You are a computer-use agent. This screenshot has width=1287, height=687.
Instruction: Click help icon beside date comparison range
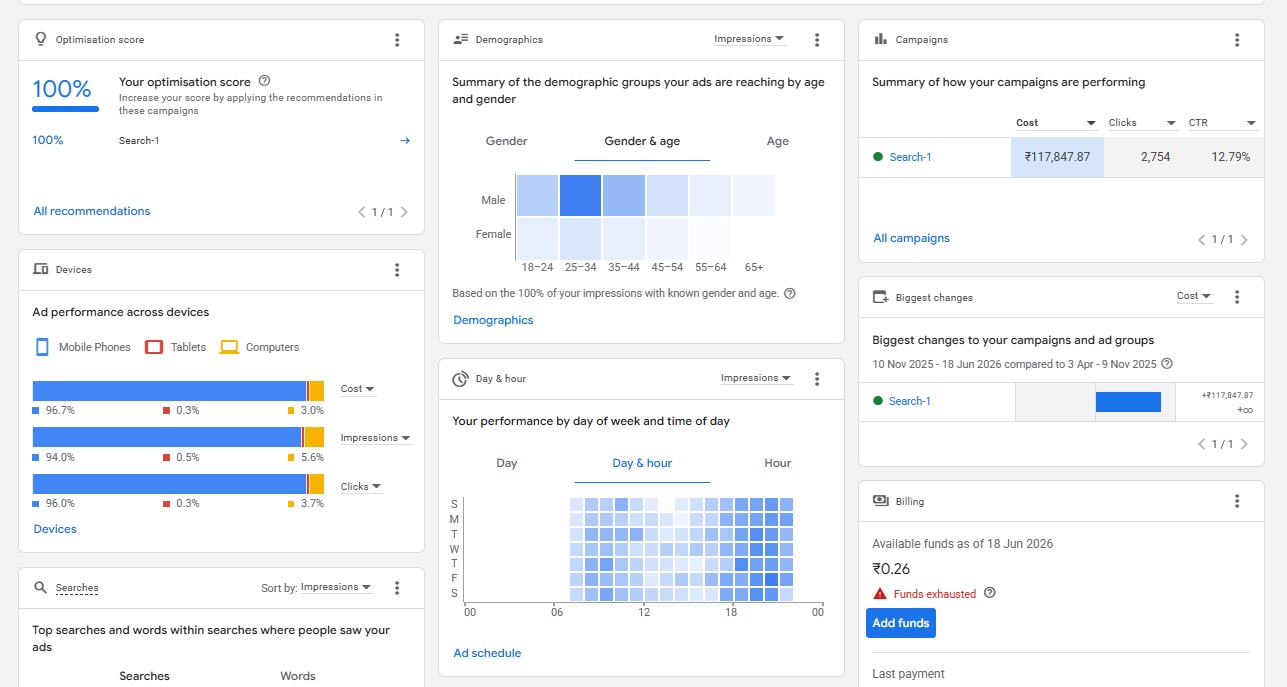point(1167,364)
